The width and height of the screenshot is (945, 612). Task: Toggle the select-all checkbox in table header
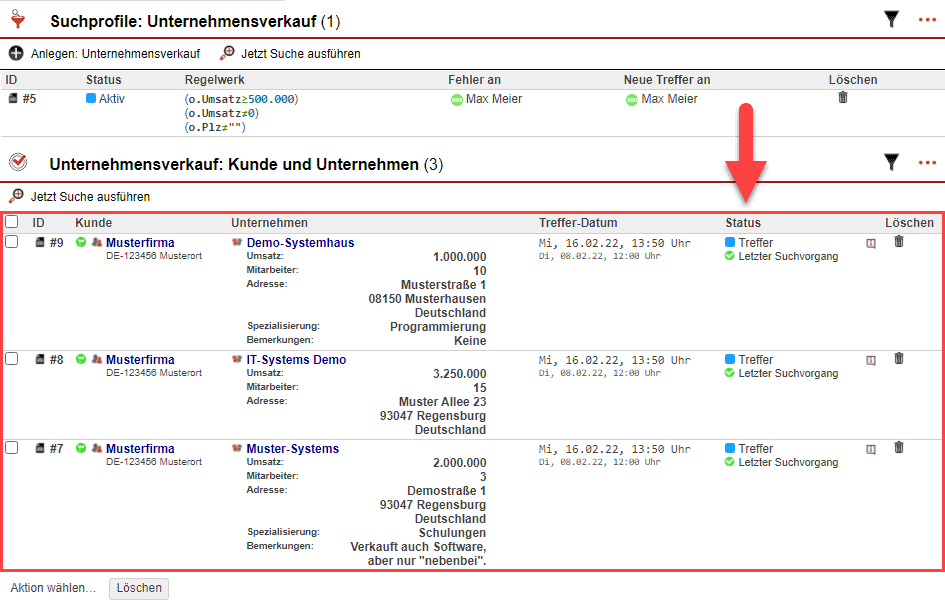click(x=12, y=222)
